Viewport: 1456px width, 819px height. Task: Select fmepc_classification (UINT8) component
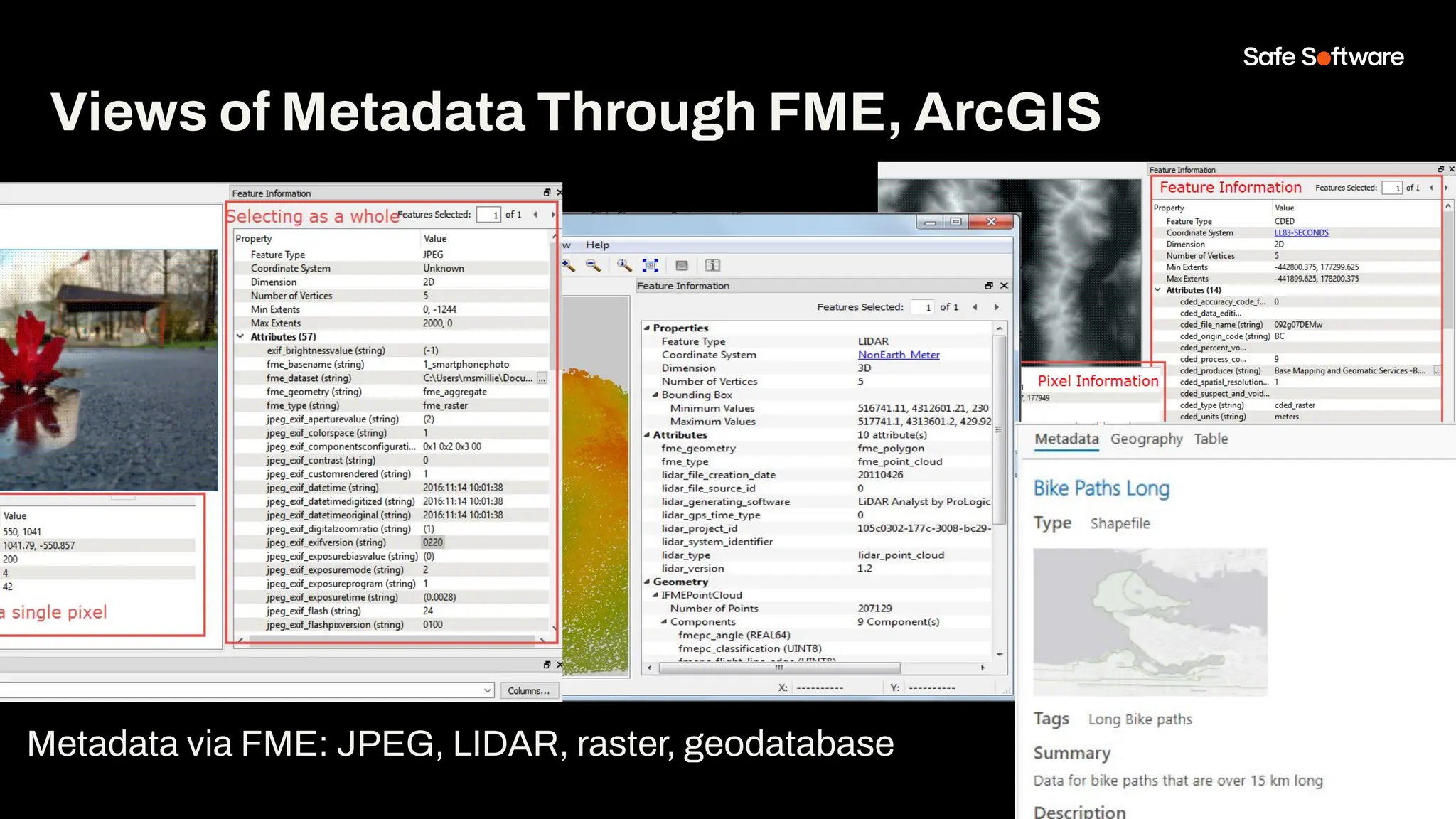(750, 648)
